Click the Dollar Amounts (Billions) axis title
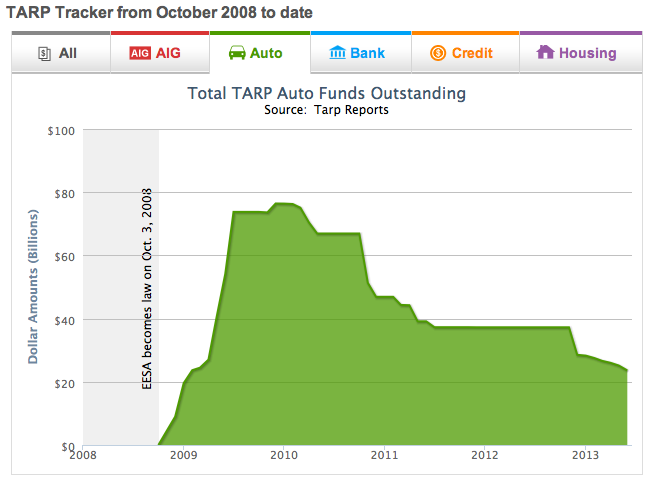This screenshot has height=491, width=657. (32, 287)
